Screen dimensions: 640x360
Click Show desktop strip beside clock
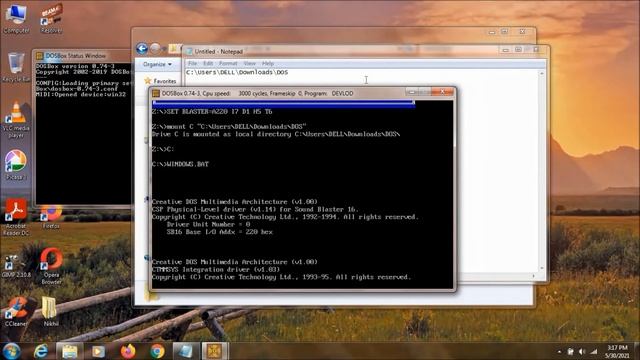637,351
